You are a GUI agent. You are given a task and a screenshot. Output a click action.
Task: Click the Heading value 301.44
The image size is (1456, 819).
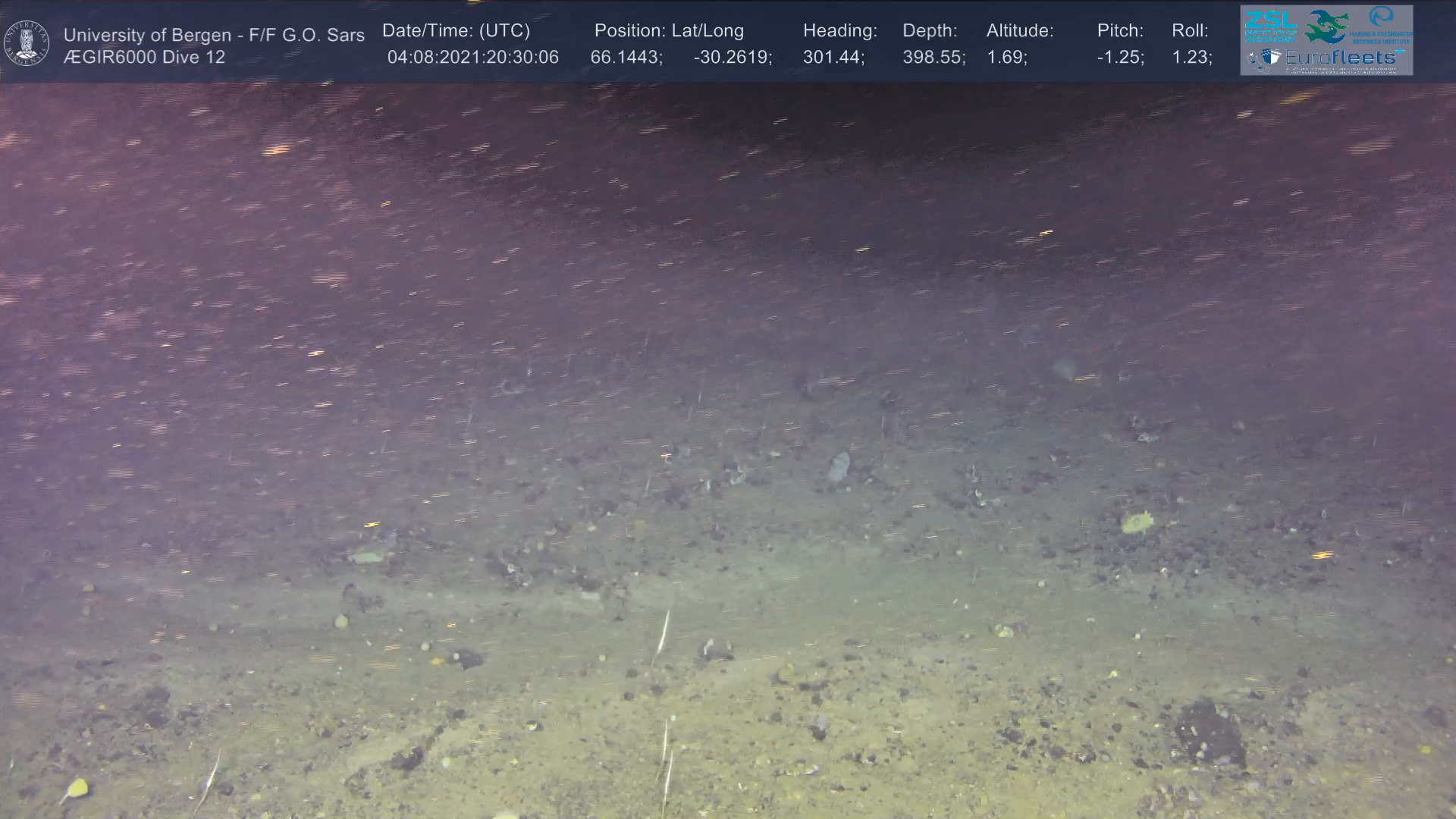pyautogui.click(x=833, y=58)
